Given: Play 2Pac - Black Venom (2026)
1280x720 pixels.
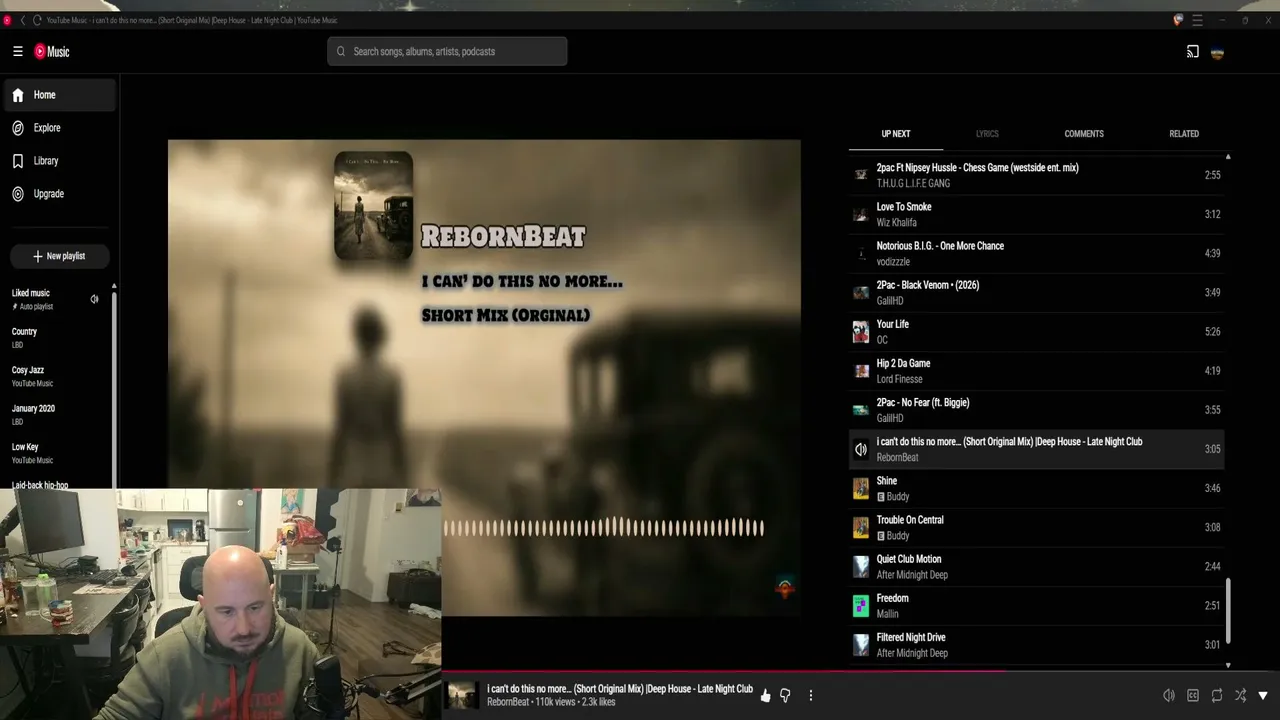Looking at the screenshot, I should (x=1036, y=292).
